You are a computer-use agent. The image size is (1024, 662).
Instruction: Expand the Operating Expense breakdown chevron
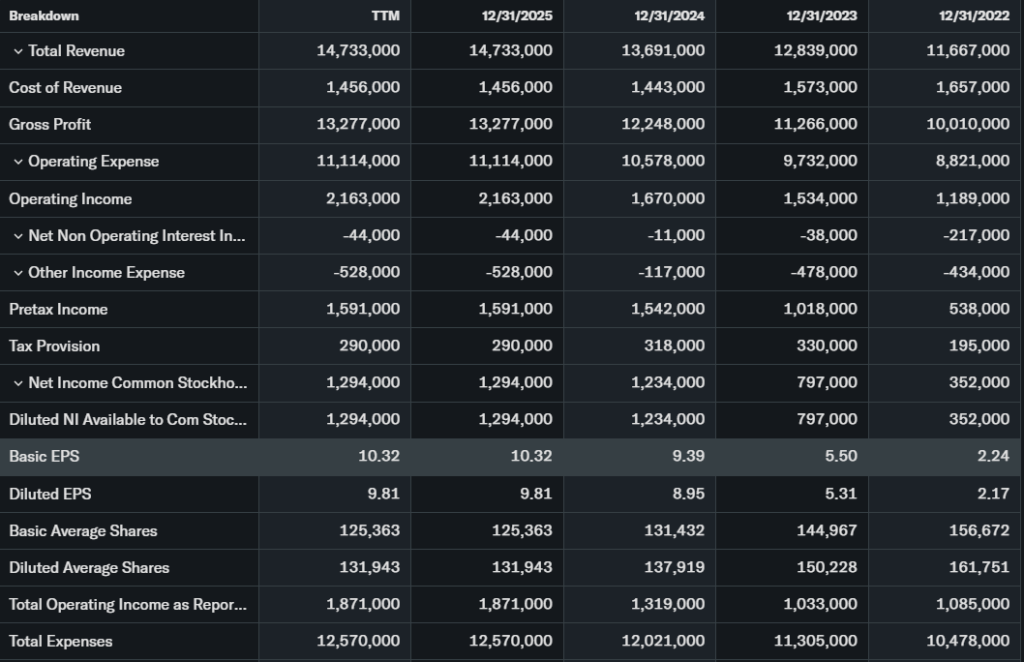pos(18,162)
